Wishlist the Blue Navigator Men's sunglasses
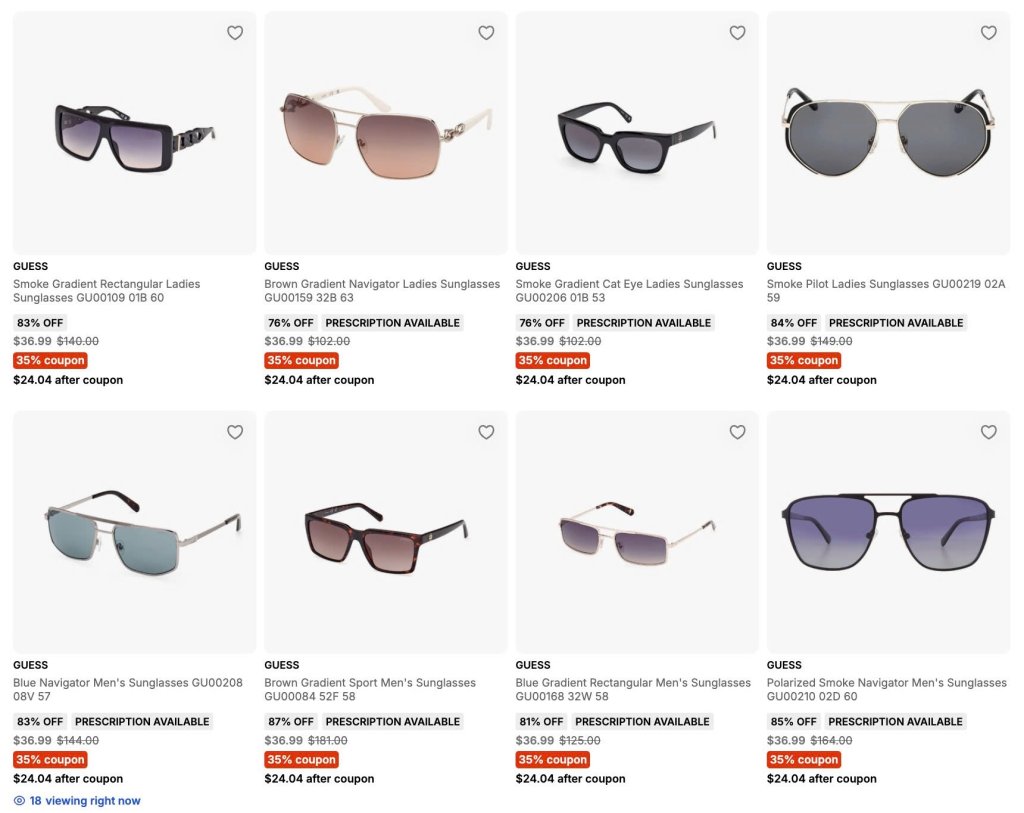The width and height of the screenshot is (1024, 813). click(235, 432)
